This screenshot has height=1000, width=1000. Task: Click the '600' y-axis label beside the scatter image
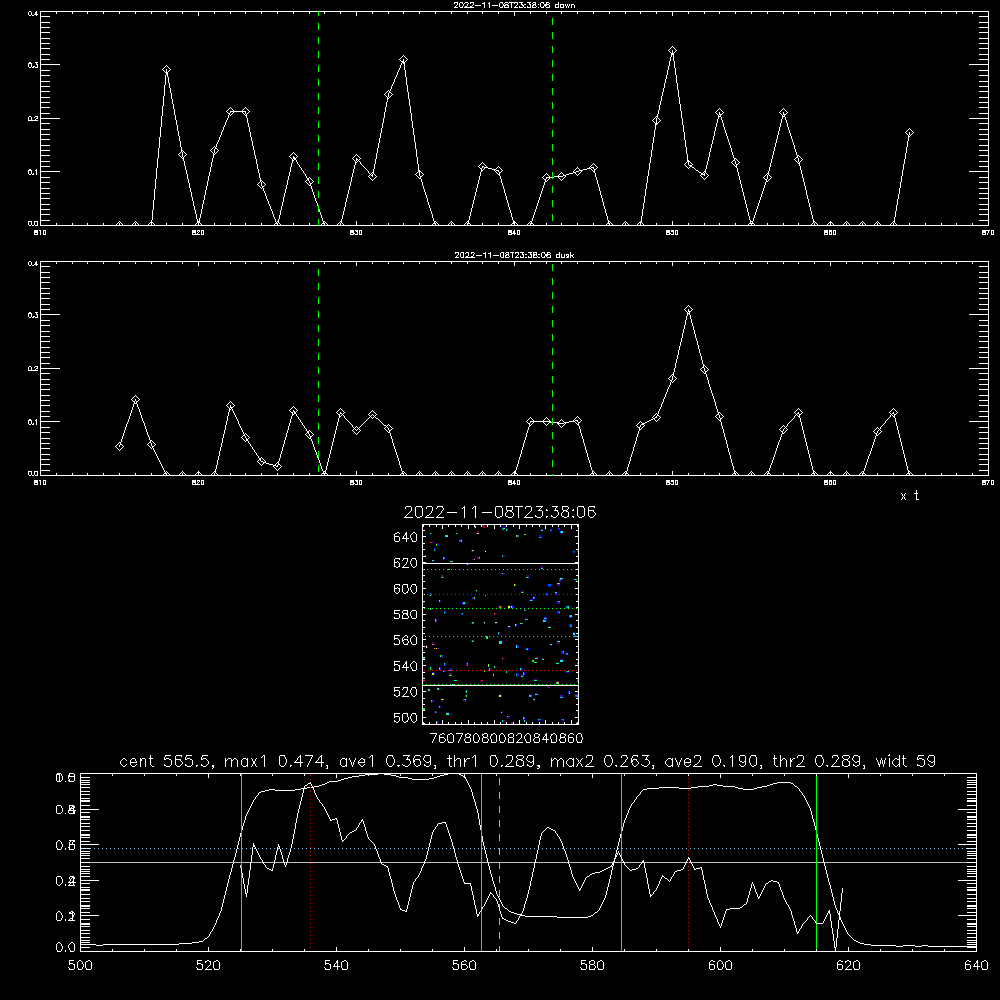pyautogui.click(x=406, y=589)
